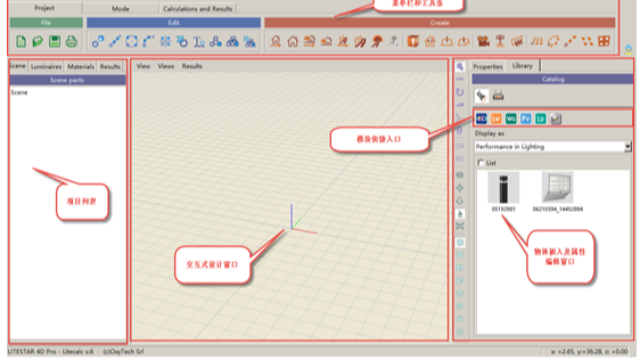Select the pointer tool atop the vertical toolbar
This screenshot has height=360, width=640.
point(460,67)
